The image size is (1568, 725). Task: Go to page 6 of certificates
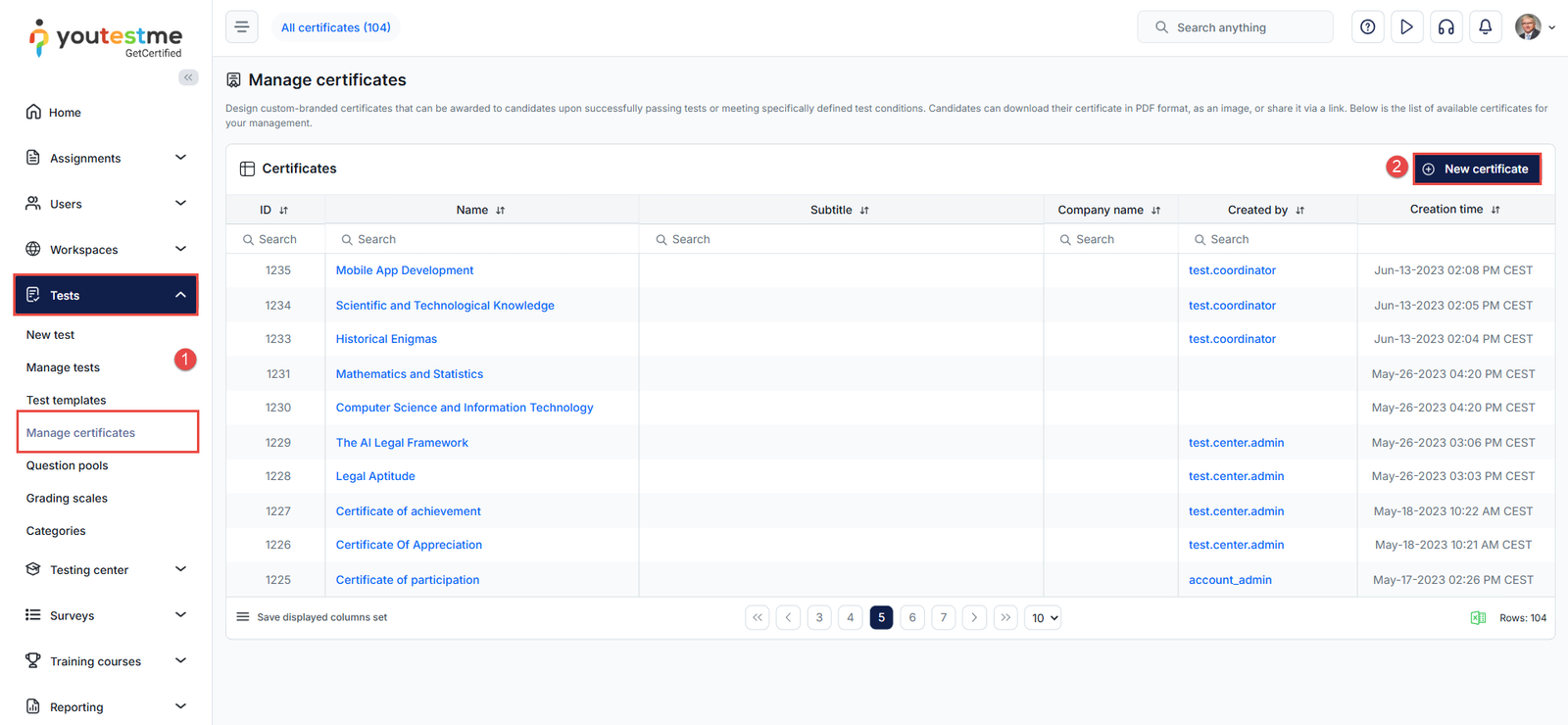pos(911,617)
